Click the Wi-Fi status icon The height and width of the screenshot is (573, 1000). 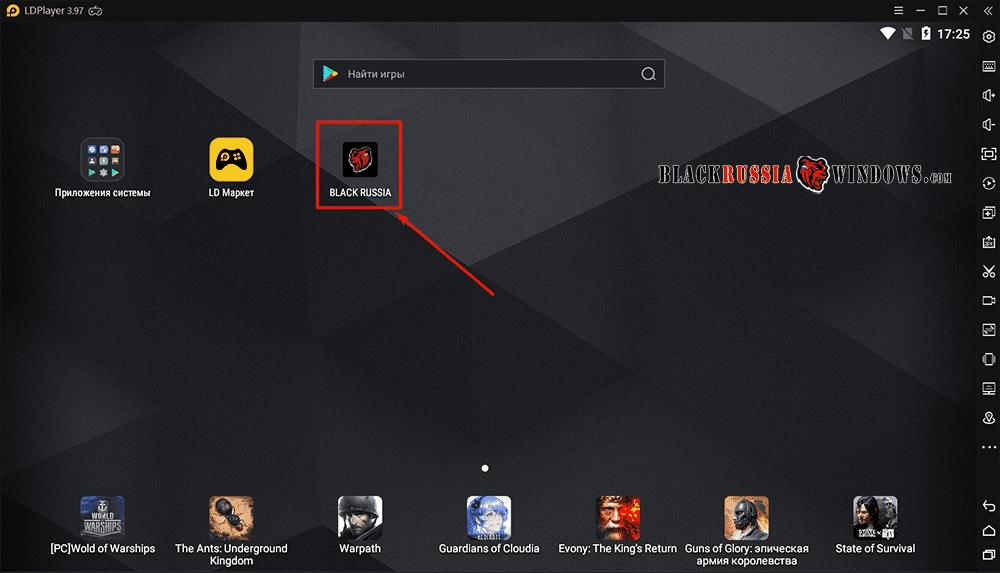coord(887,34)
